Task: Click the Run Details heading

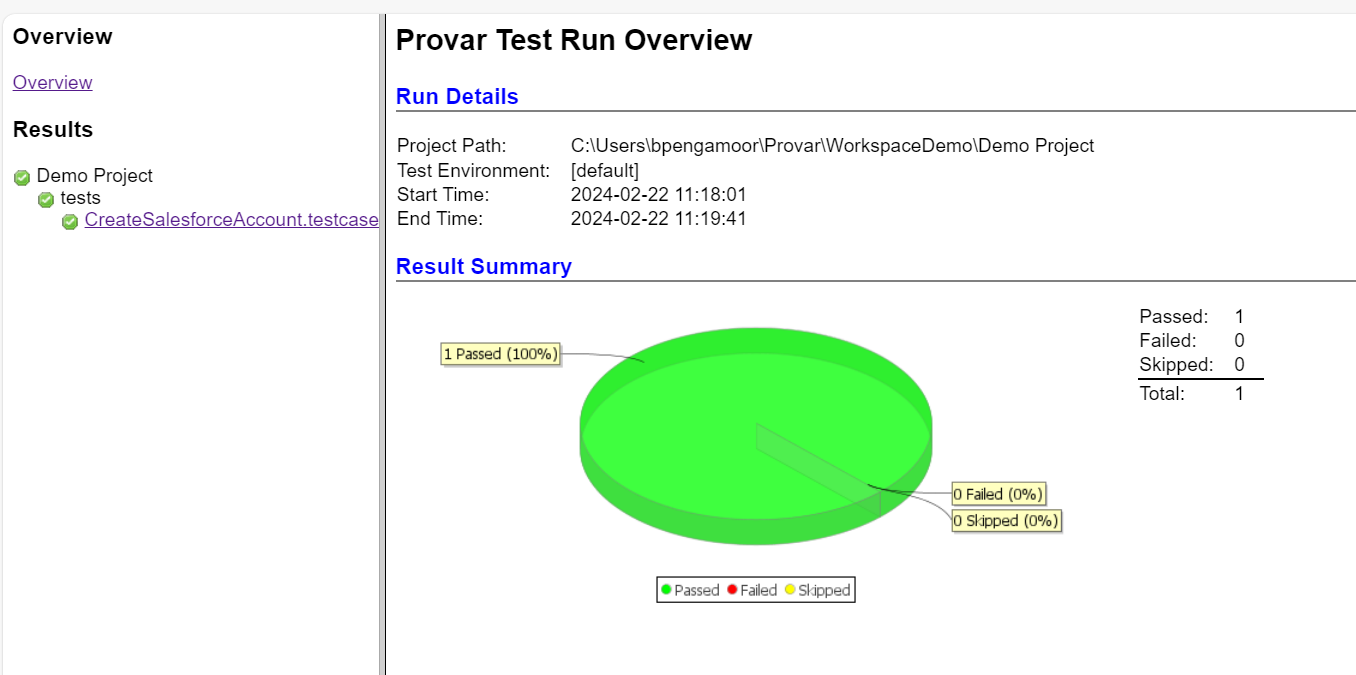Action: (x=457, y=97)
